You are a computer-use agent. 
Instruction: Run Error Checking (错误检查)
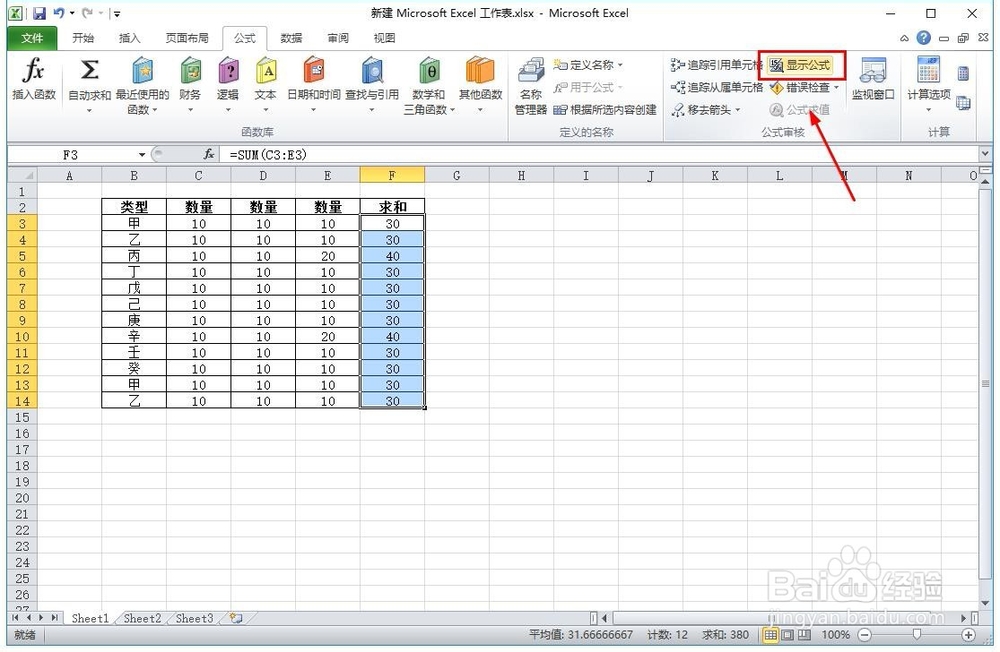click(x=800, y=86)
